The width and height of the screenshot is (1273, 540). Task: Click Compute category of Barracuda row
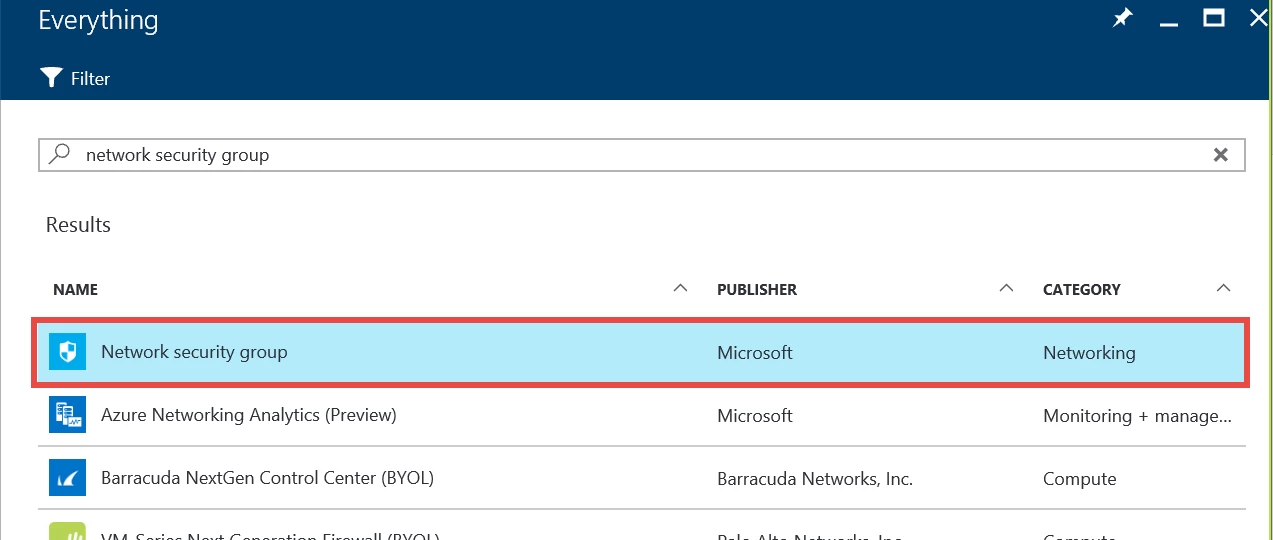(x=1079, y=479)
